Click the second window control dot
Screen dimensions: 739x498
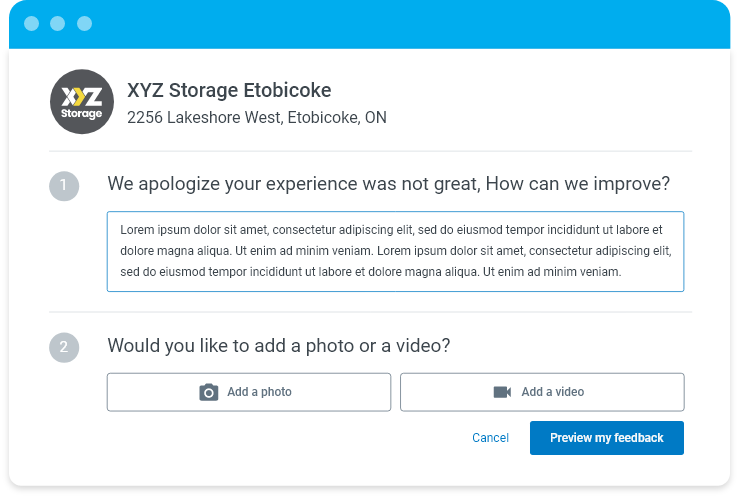pyautogui.click(x=58, y=23)
